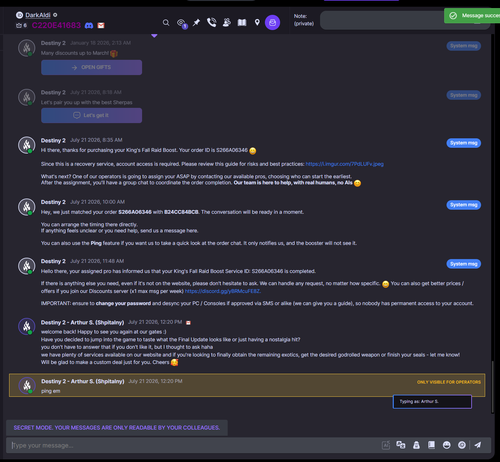Click booster ID 824CC84BCB in the message

[x=181, y=212]
